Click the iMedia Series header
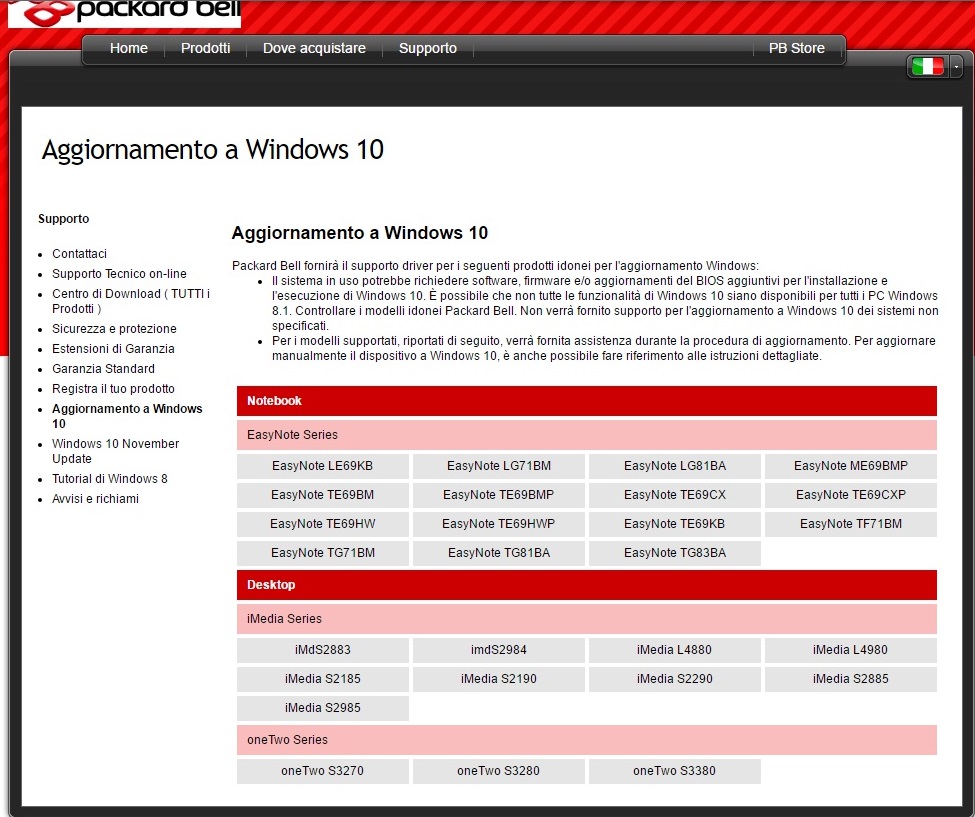The height and width of the screenshot is (817, 975). tap(586, 619)
